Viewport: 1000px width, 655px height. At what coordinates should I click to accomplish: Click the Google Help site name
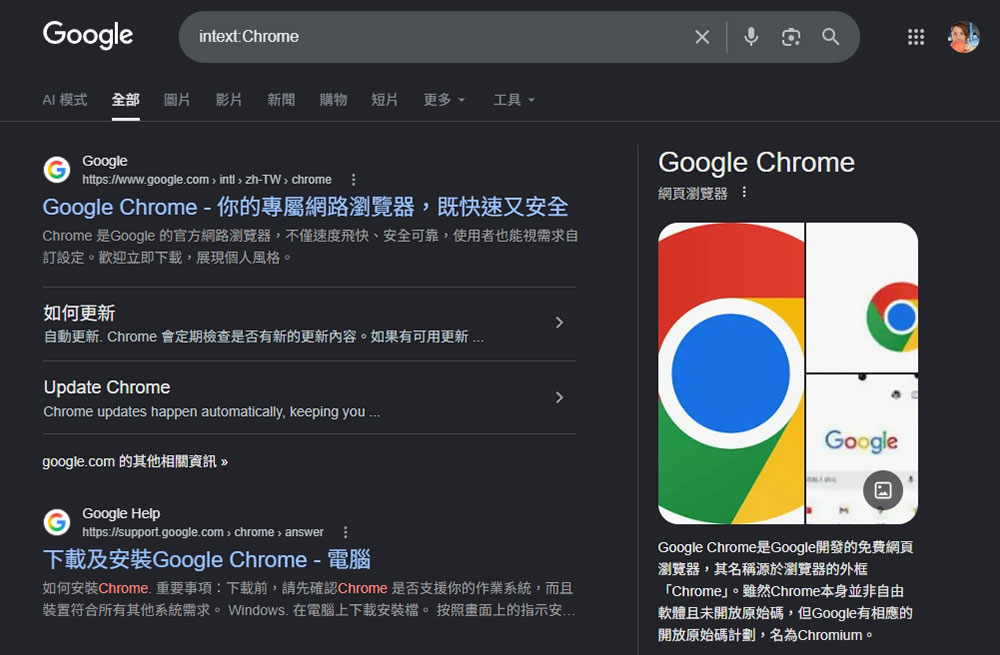(121, 513)
